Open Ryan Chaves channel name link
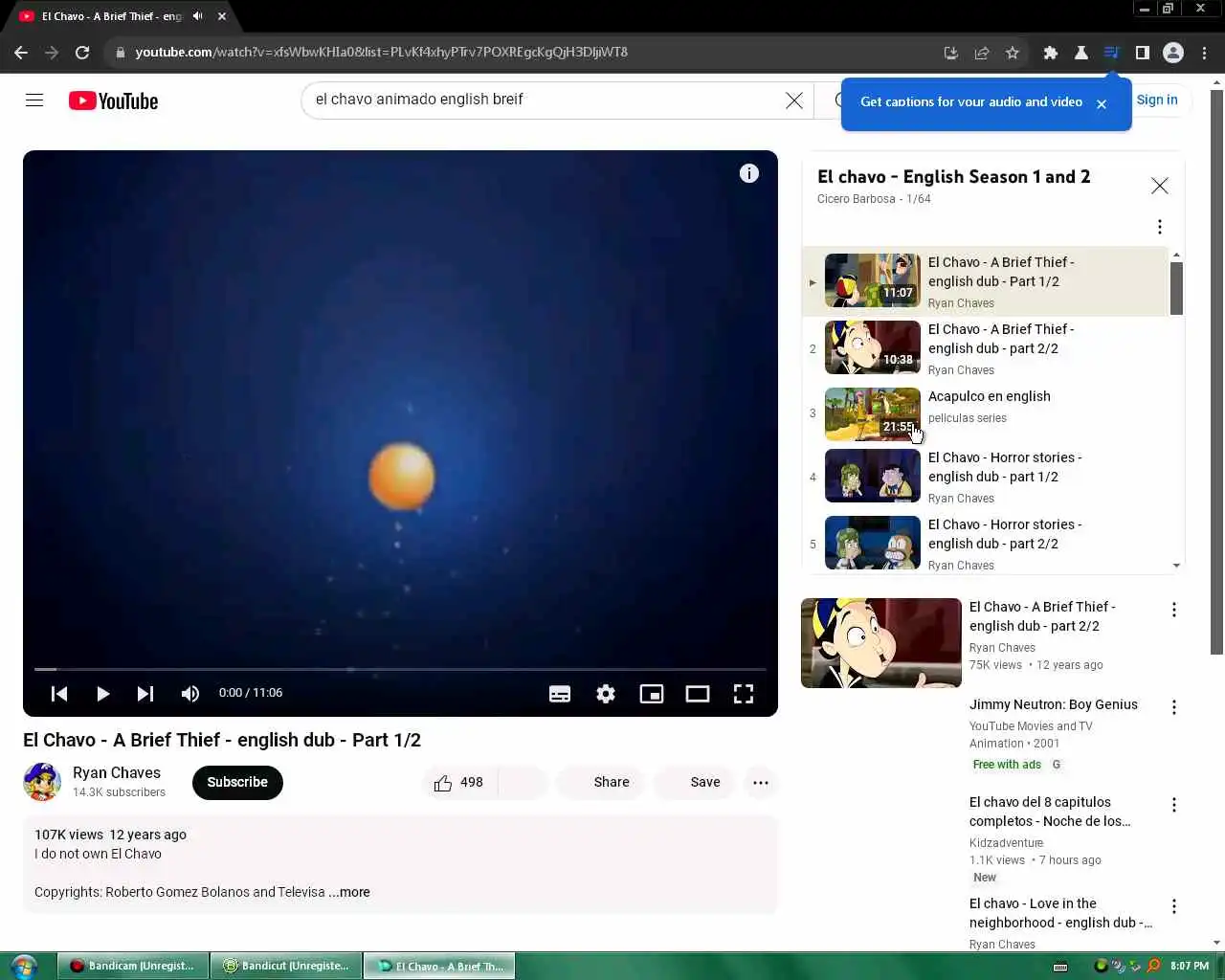The width and height of the screenshot is (1225, 980). 117,772
